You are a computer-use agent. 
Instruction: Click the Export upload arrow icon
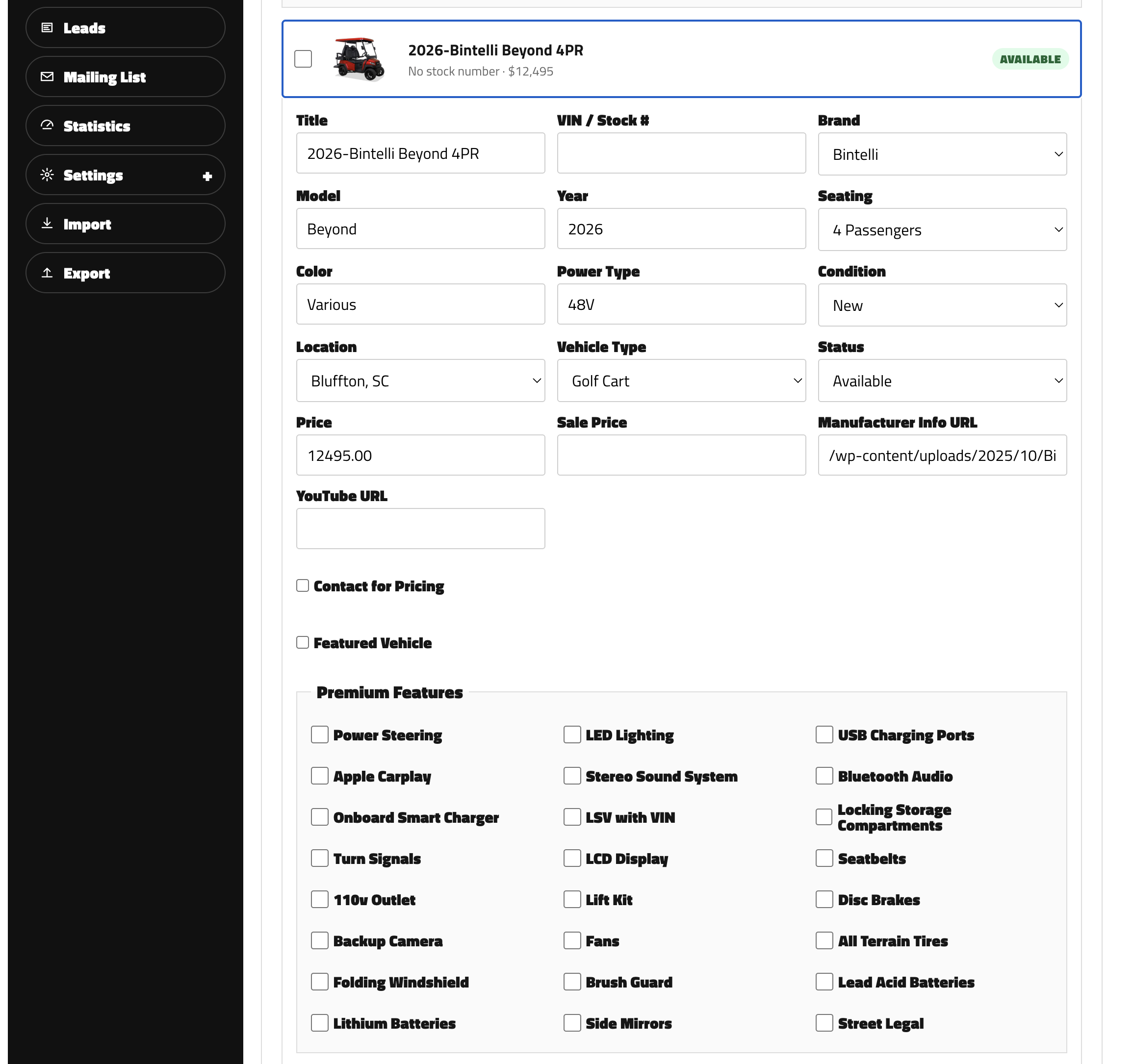pos(47,272)
